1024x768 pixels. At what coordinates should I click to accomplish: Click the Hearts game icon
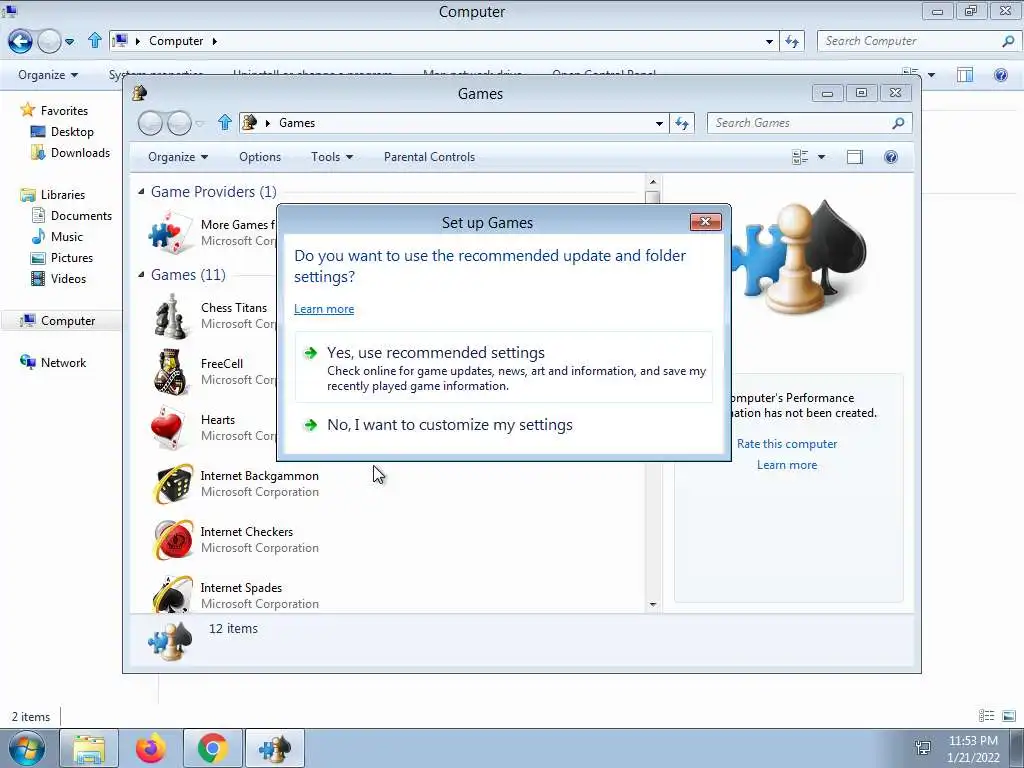[168, 428]
